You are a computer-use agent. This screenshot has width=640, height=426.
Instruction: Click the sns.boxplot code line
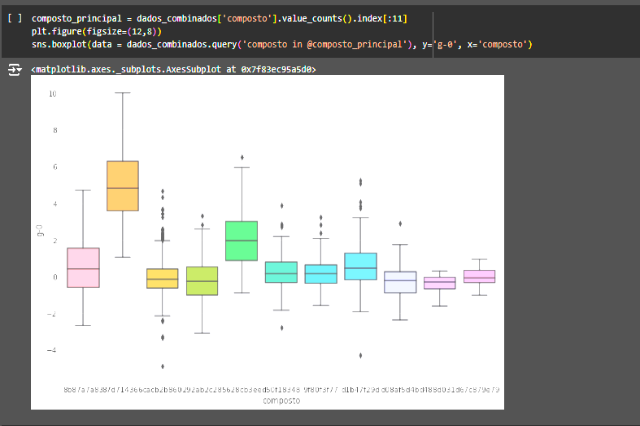point(280,45)
